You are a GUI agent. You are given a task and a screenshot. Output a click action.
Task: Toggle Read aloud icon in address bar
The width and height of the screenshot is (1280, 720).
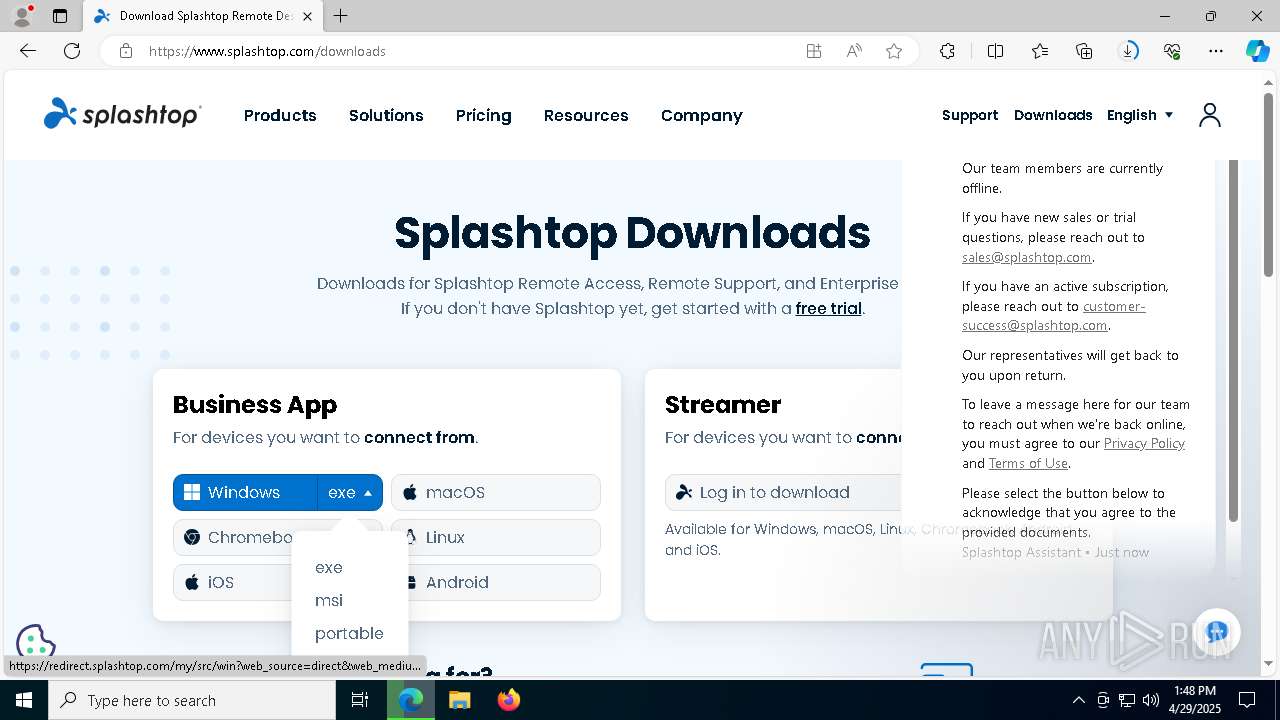(x=854, y=51)
